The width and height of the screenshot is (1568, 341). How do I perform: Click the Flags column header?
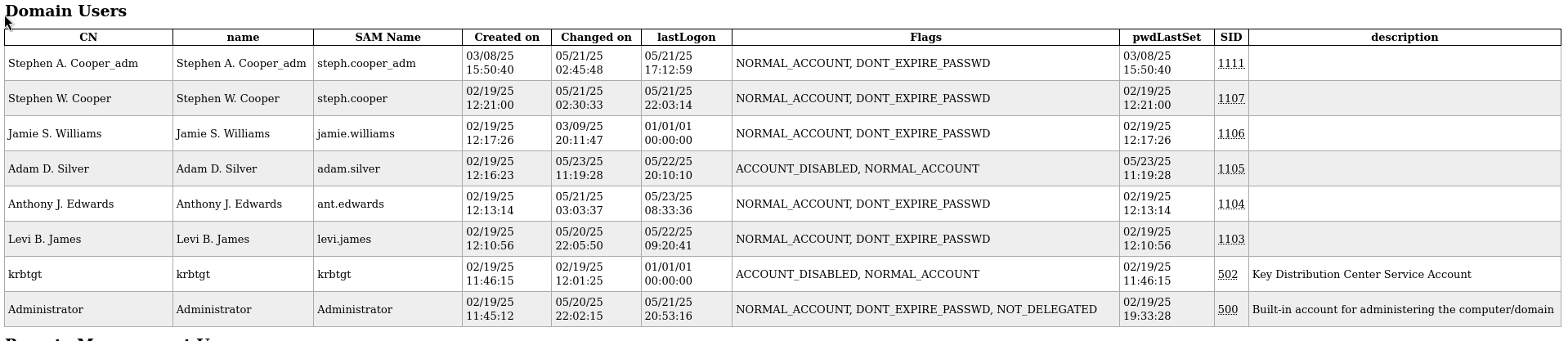pyautogui.click(x=925, y=38)
